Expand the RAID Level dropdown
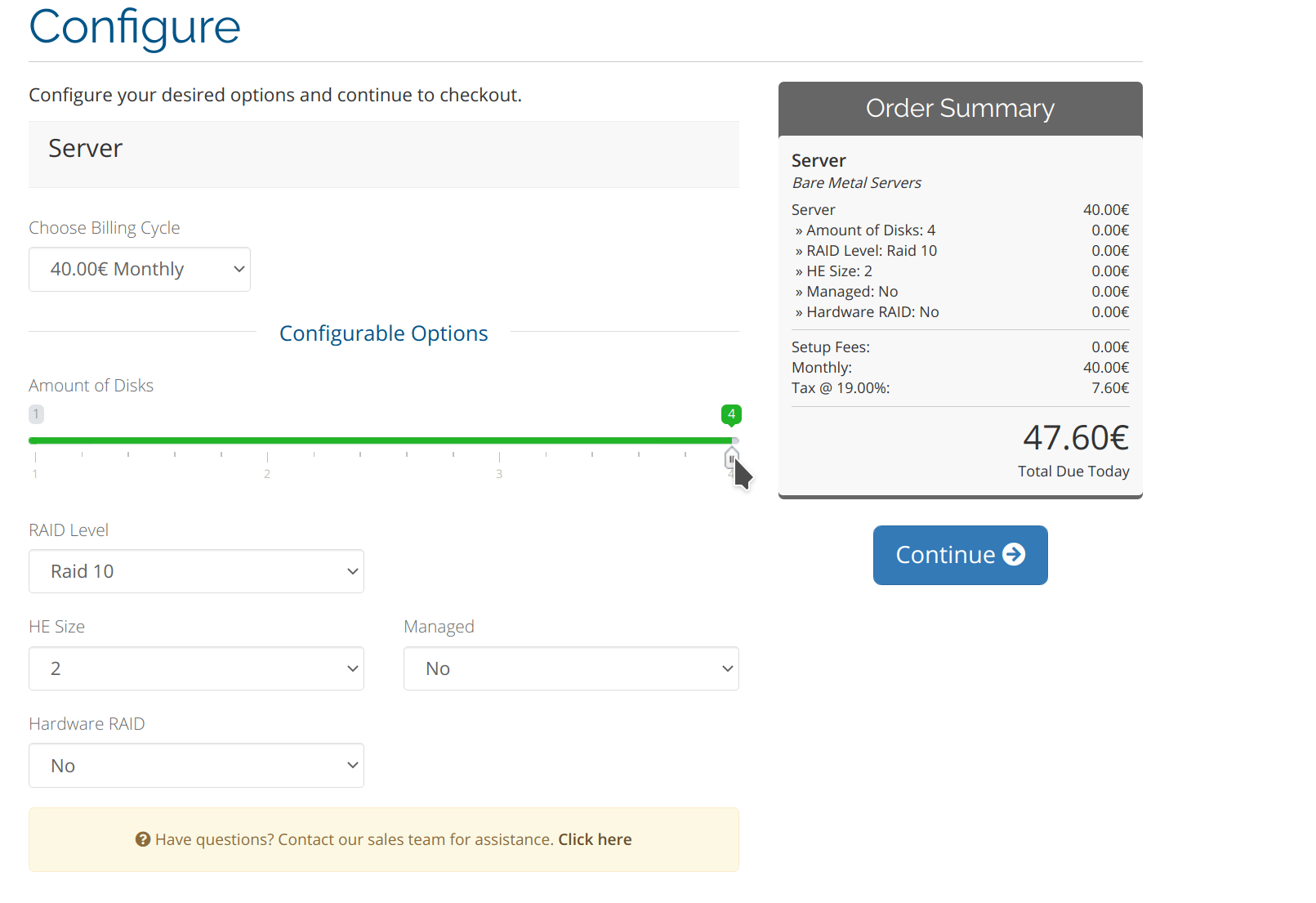This screenshot has height=903, width=1316. [x=196, y=571]
